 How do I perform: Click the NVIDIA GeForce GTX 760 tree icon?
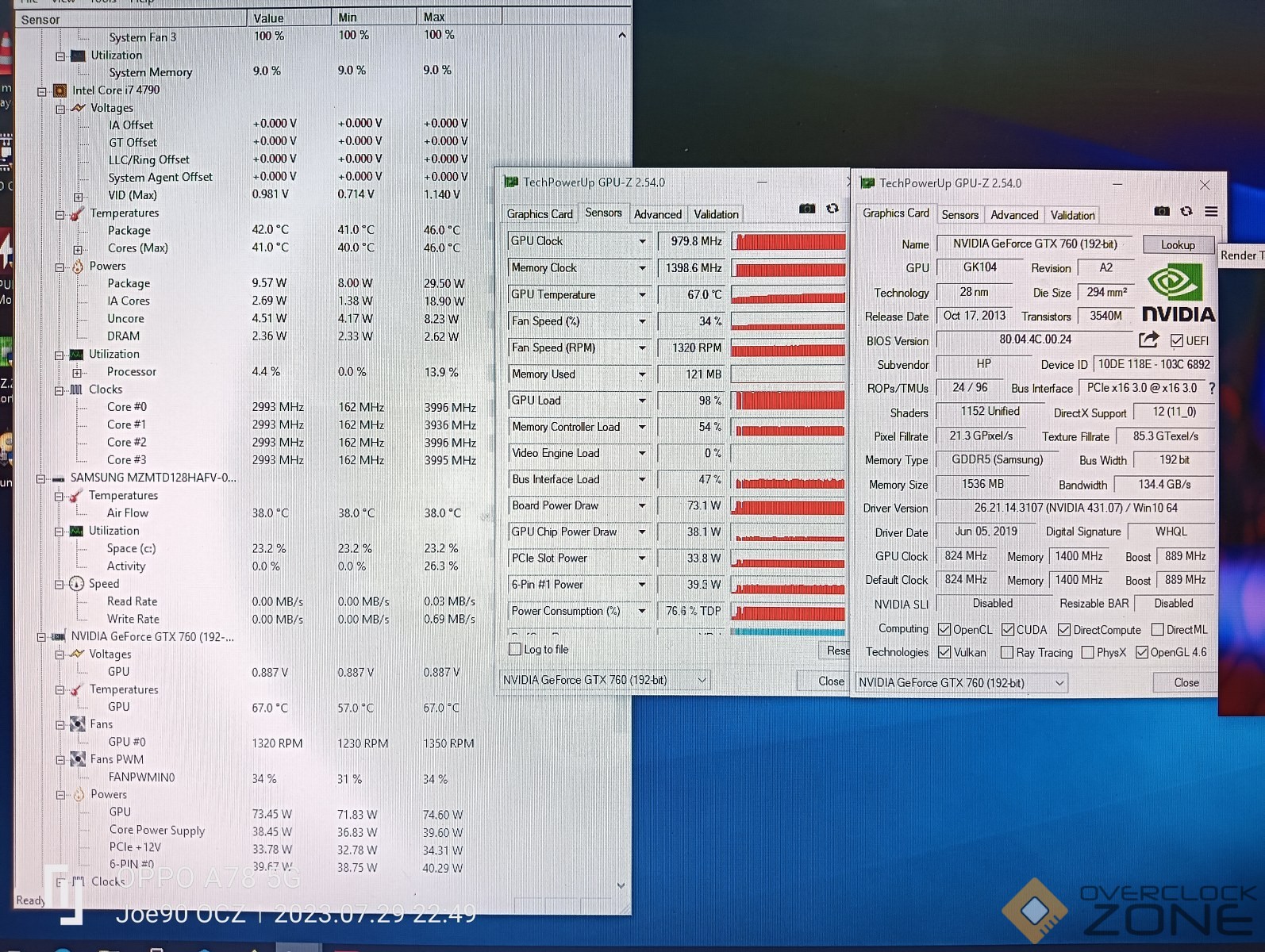(x=59, y=637)
